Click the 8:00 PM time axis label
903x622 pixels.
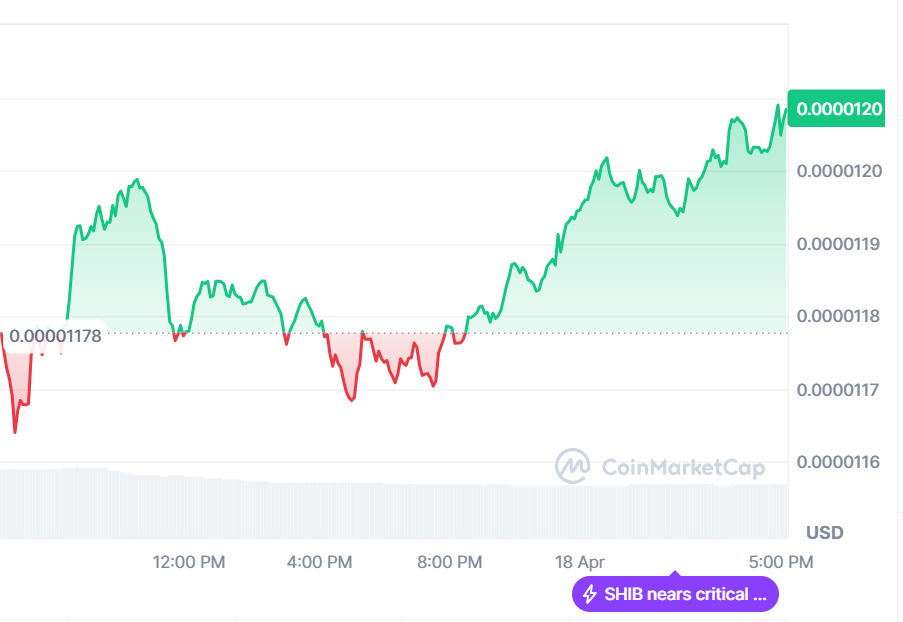pyautogui.click(x=449, y=562)
